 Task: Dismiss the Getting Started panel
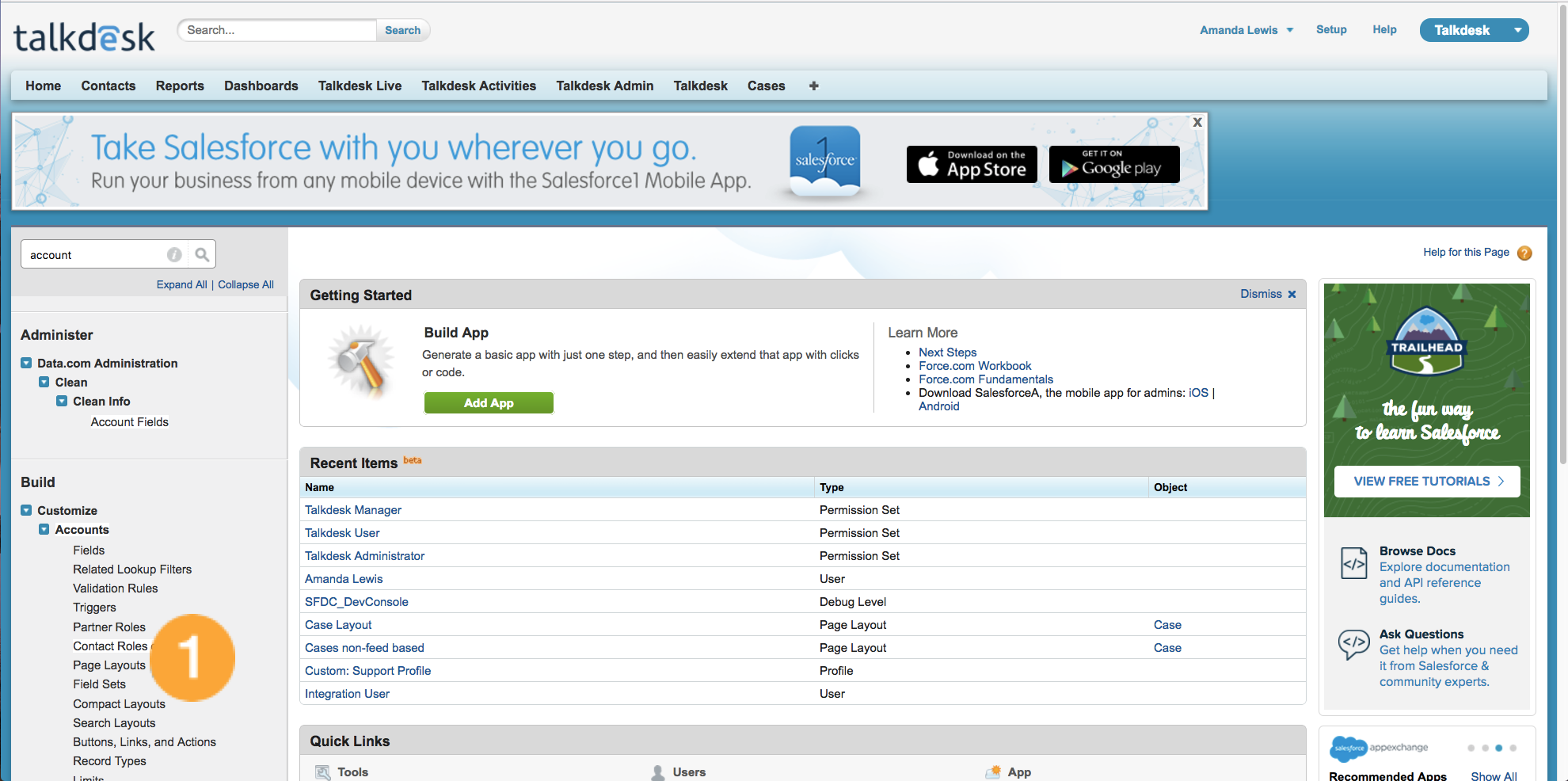tap(1268, 294)
